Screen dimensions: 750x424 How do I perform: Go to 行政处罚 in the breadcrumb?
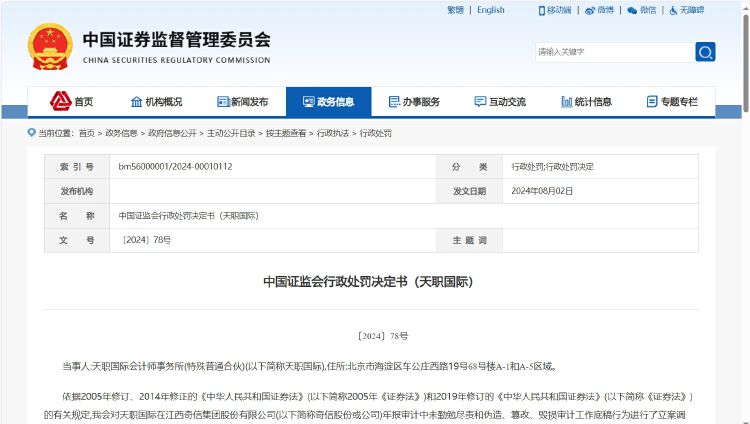(375, 133)
